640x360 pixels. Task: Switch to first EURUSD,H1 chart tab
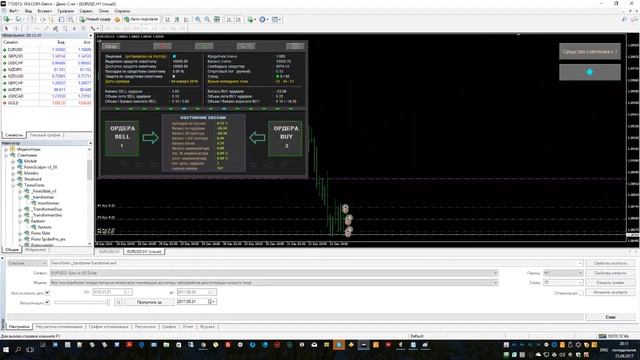(109, 251)
